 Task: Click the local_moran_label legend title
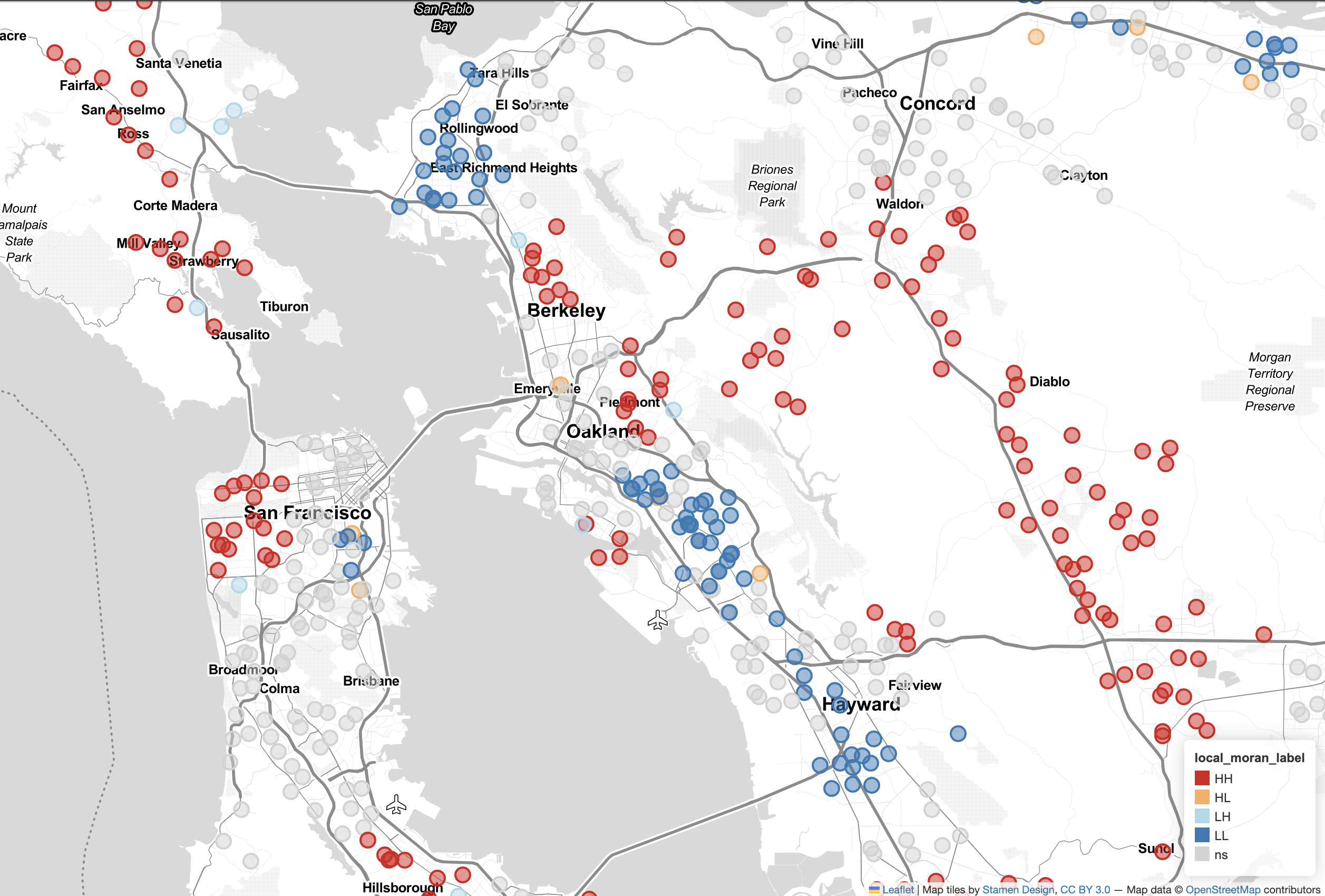(1249, 757)
